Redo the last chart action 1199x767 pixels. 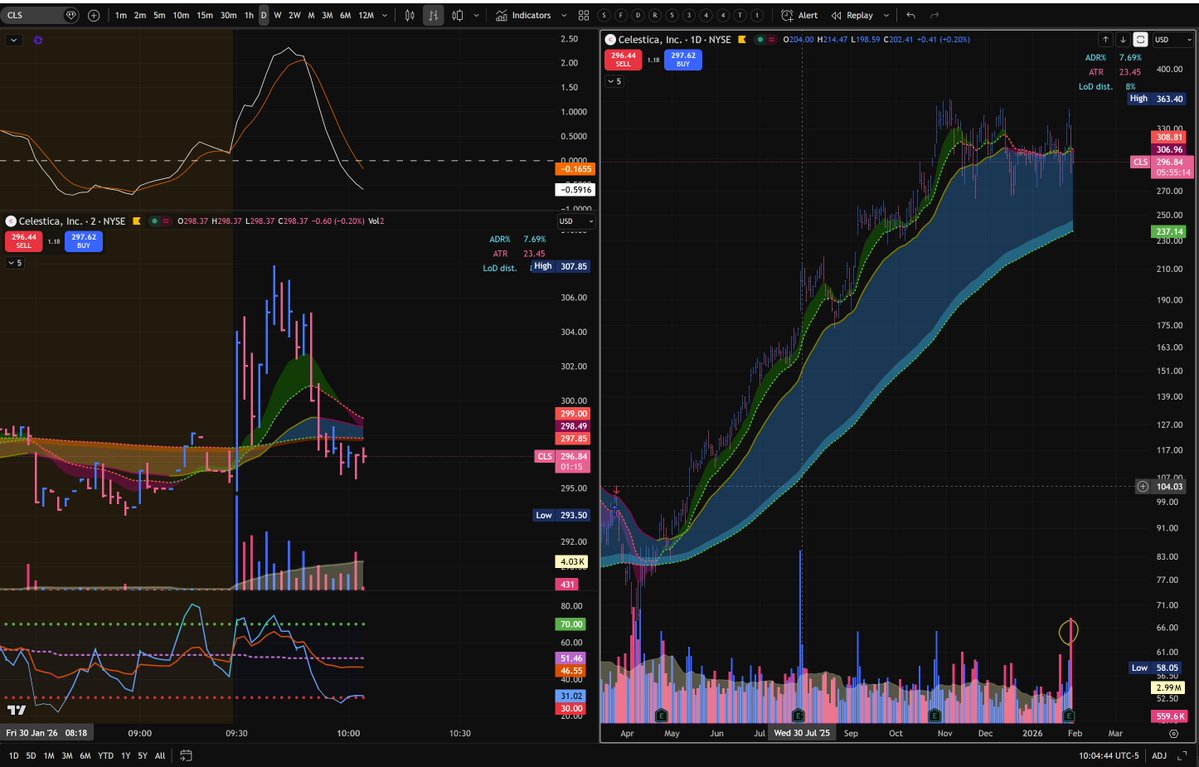pyautogui.click(x=934, y=15)
